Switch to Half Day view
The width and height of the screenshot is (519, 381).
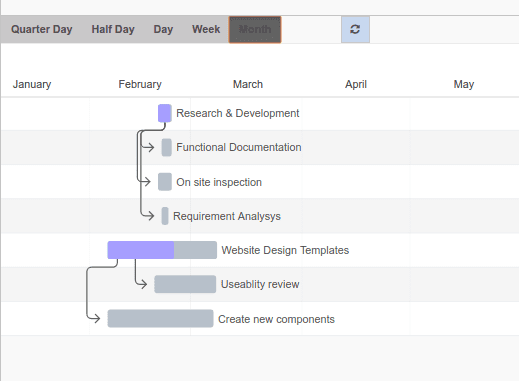click(113, 29)
